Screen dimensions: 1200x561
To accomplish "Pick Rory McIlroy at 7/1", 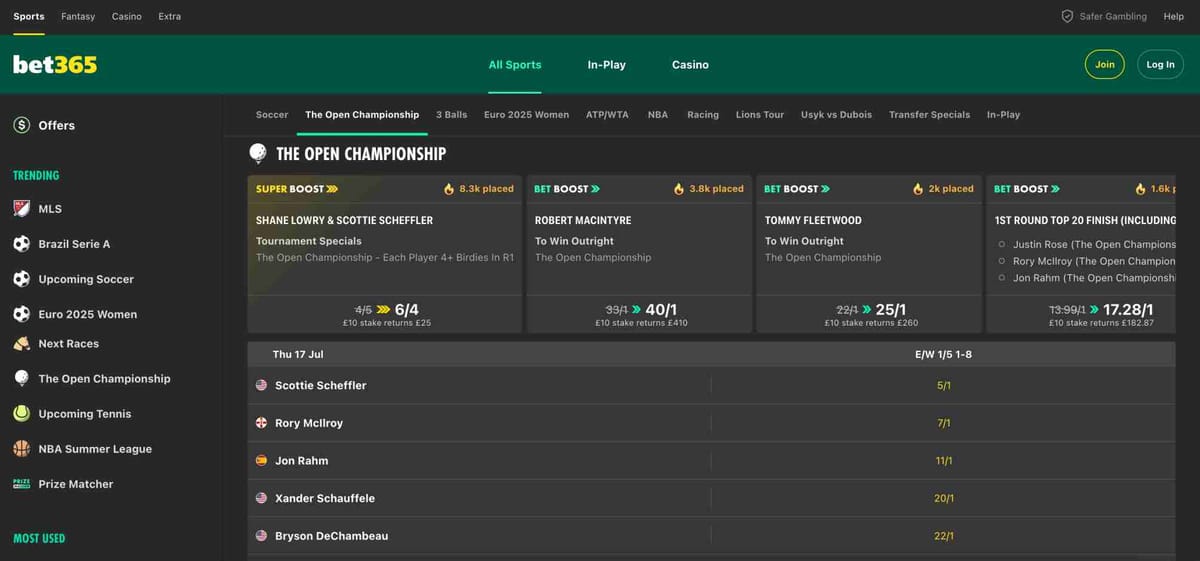I will 944,423.
